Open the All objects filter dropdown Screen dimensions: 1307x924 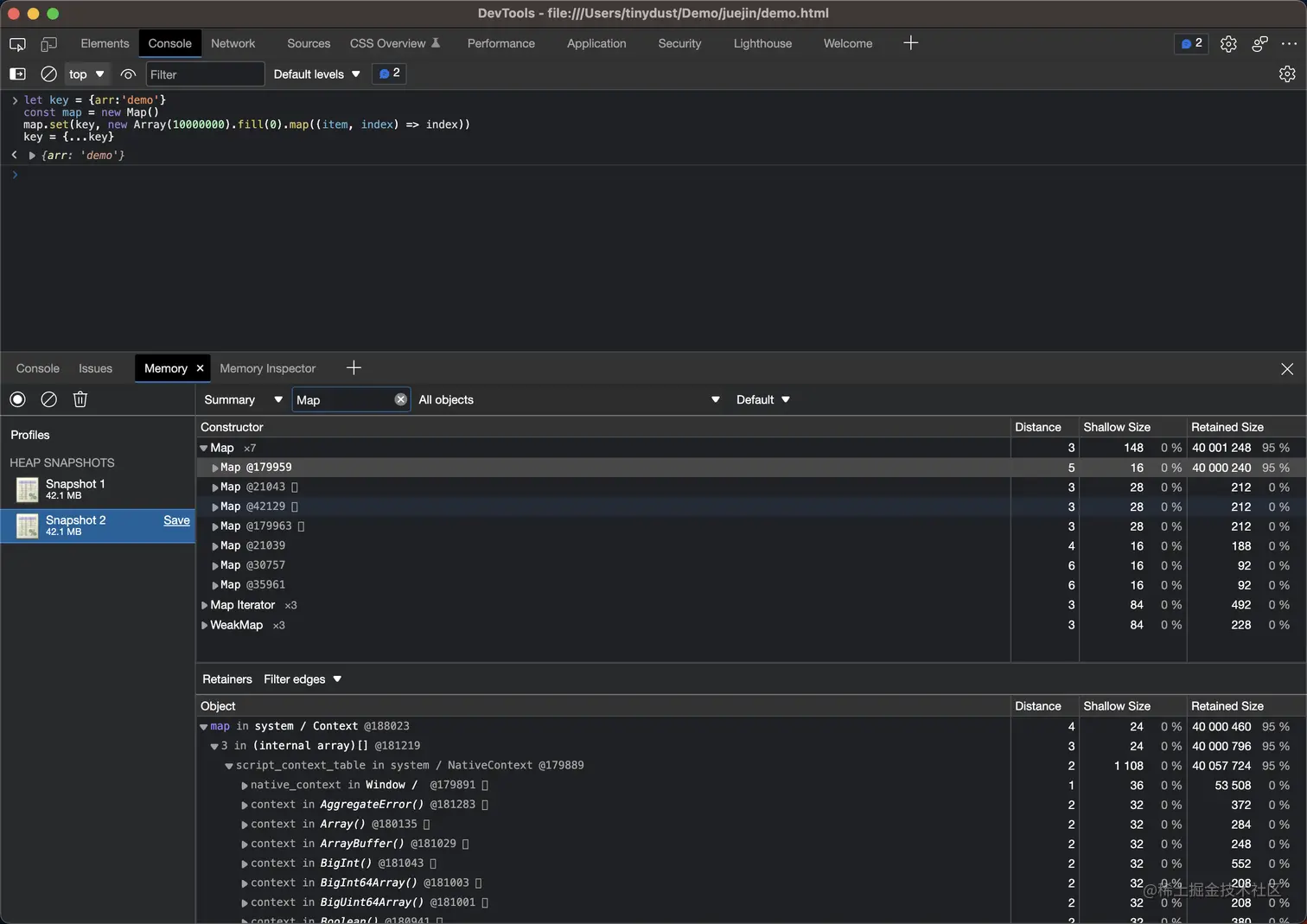[569, 399]
